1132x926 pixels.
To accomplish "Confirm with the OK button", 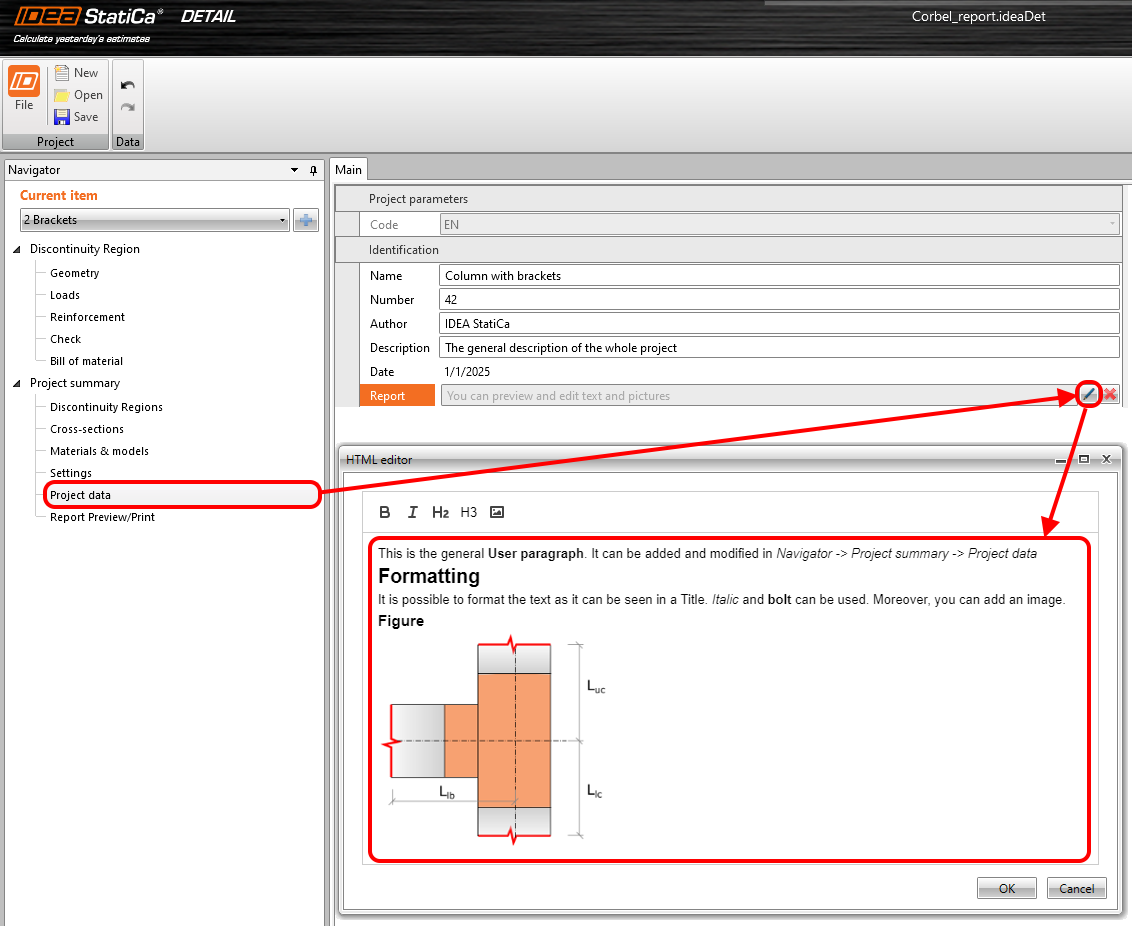I will tap(1006, 888).
